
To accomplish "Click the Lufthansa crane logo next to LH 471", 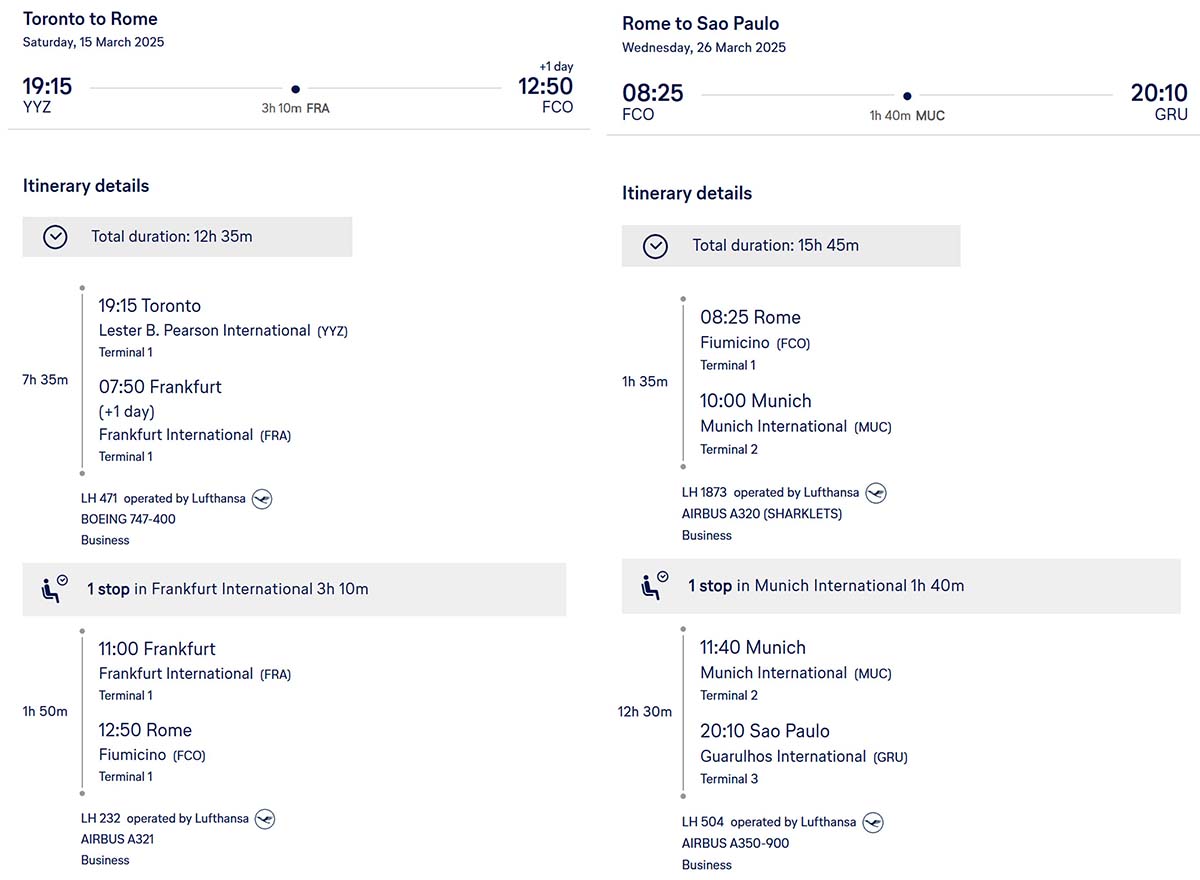I will 262,499.
